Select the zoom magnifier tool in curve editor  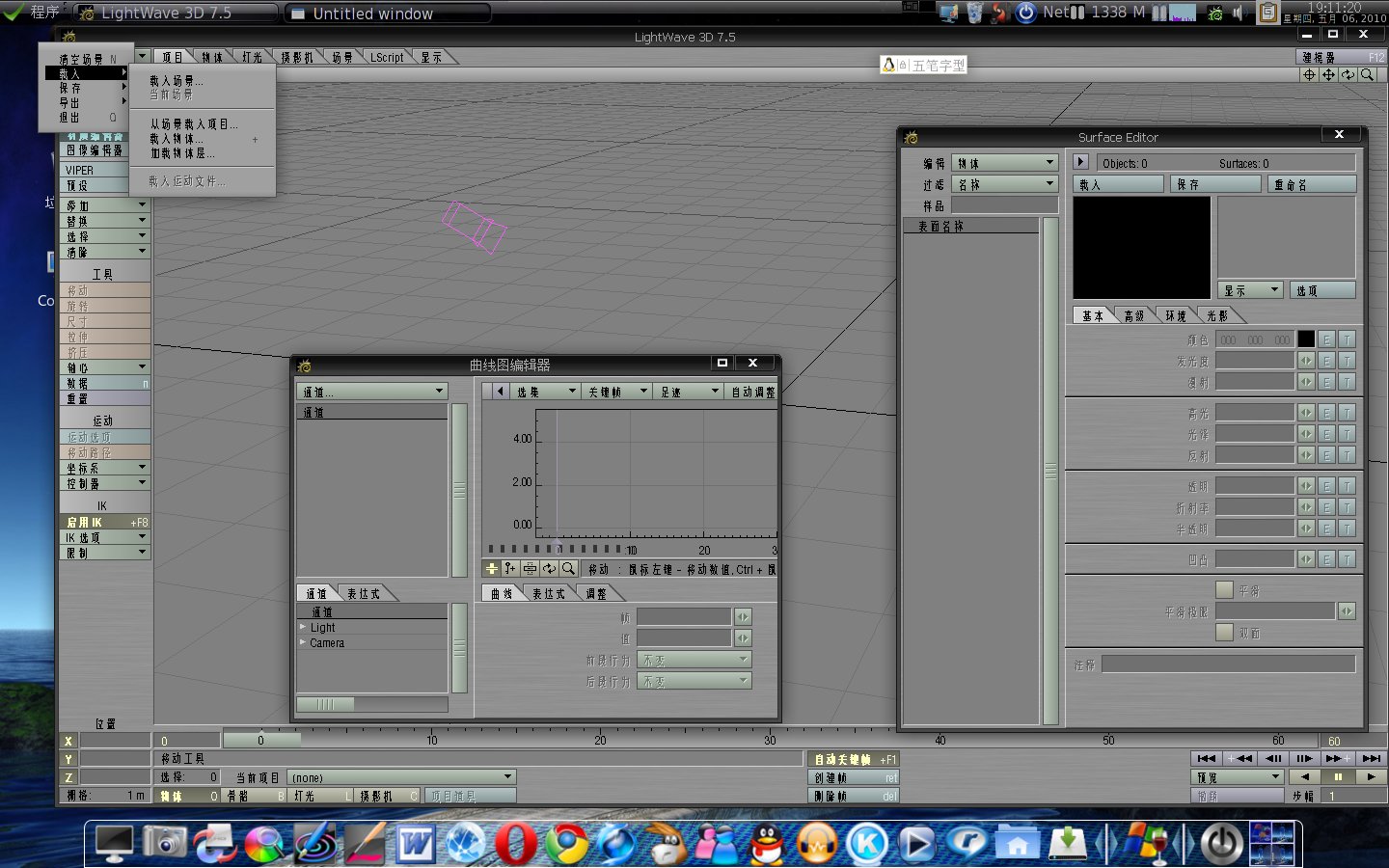click(x=568, y=569)
